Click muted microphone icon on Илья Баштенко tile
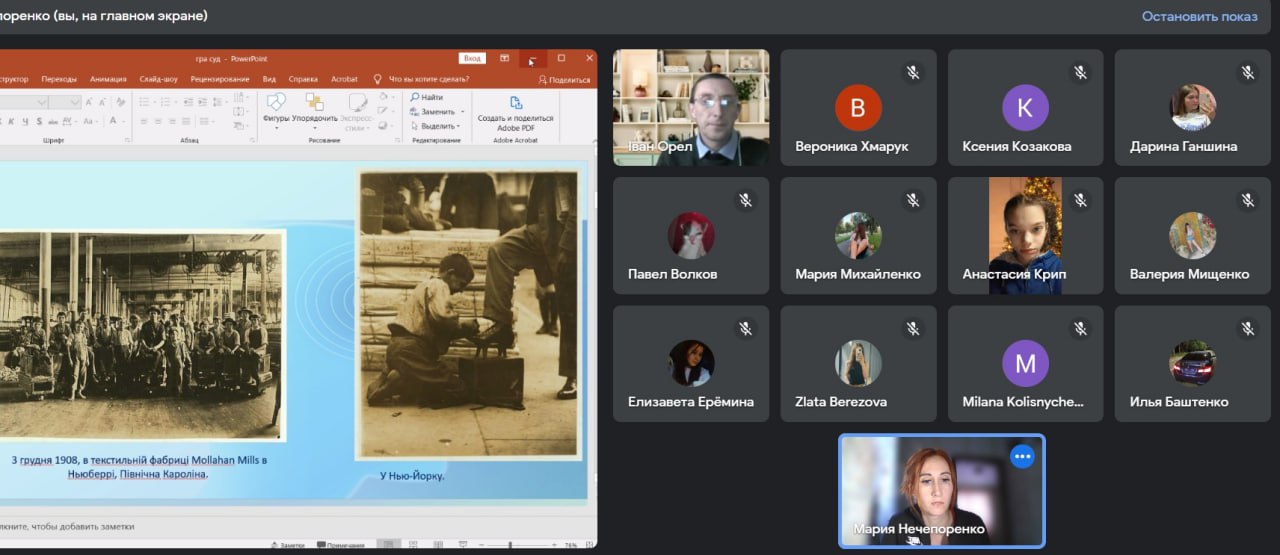Screen dimensions: 1280x555 pos(1247,329)
